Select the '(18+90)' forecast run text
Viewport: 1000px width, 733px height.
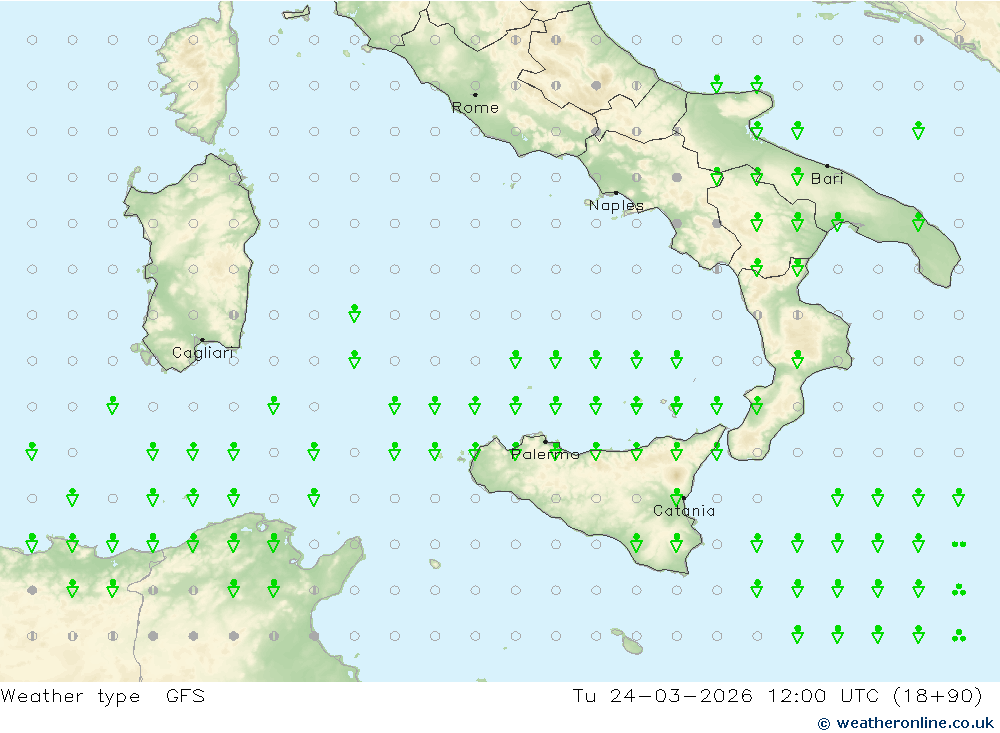click(x=938, y=695)
